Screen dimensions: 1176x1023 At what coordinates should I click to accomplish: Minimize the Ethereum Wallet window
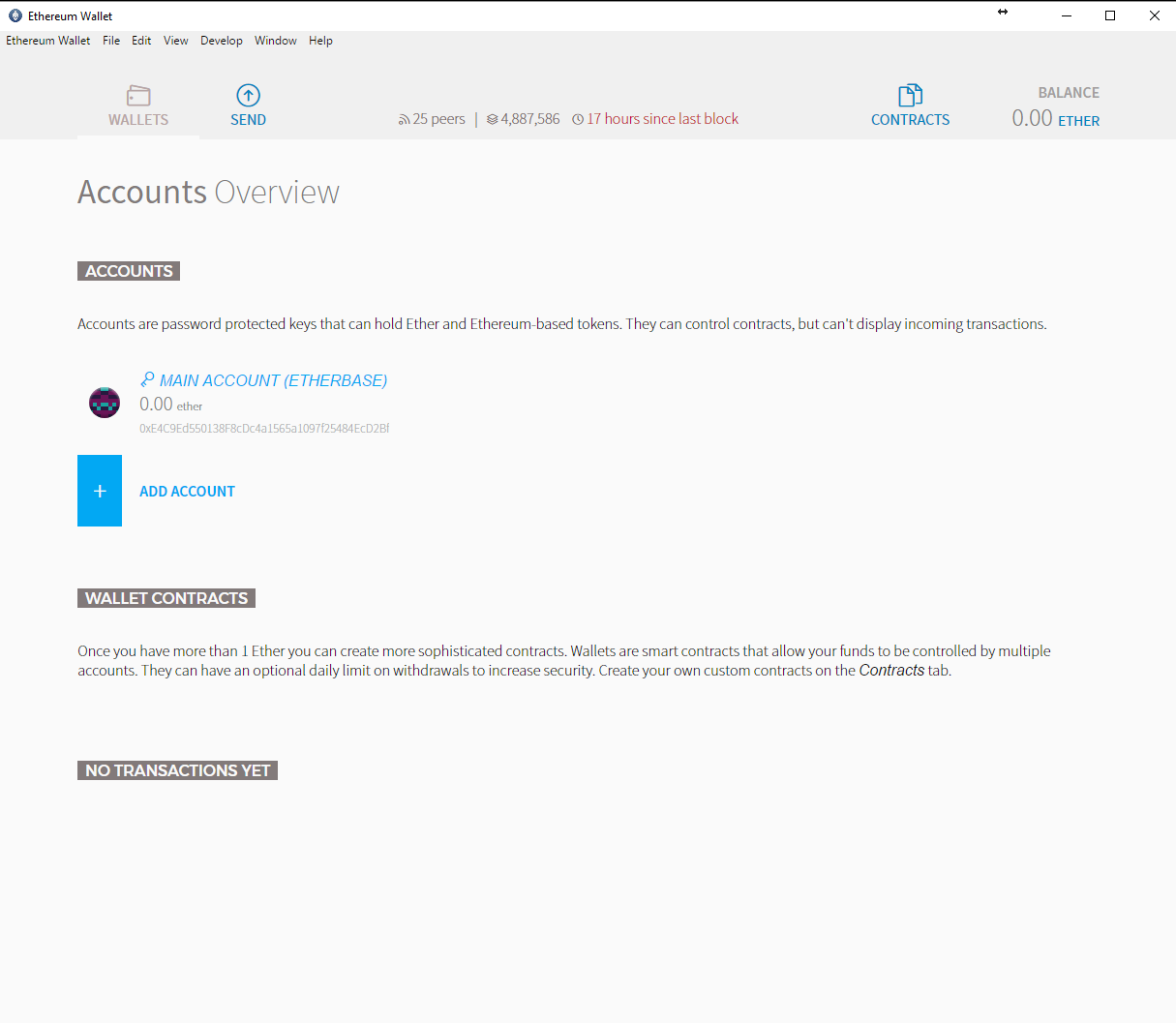[x=1067, y=15]
